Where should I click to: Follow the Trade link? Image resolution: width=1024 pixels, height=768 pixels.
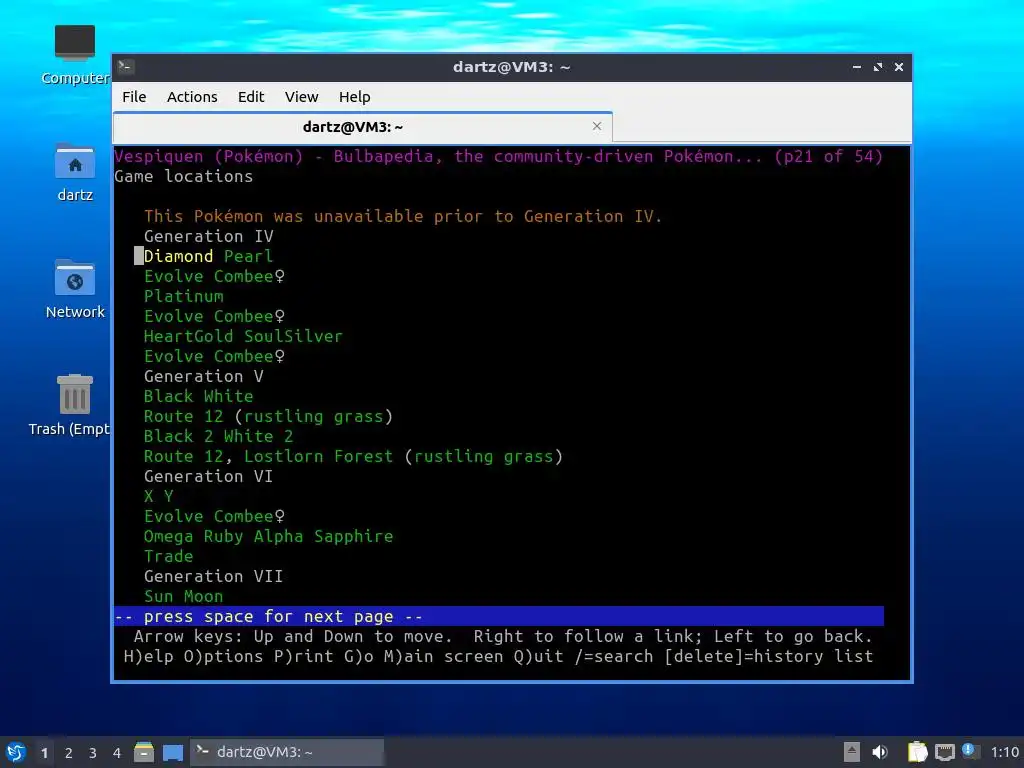(x=168, y=556)
